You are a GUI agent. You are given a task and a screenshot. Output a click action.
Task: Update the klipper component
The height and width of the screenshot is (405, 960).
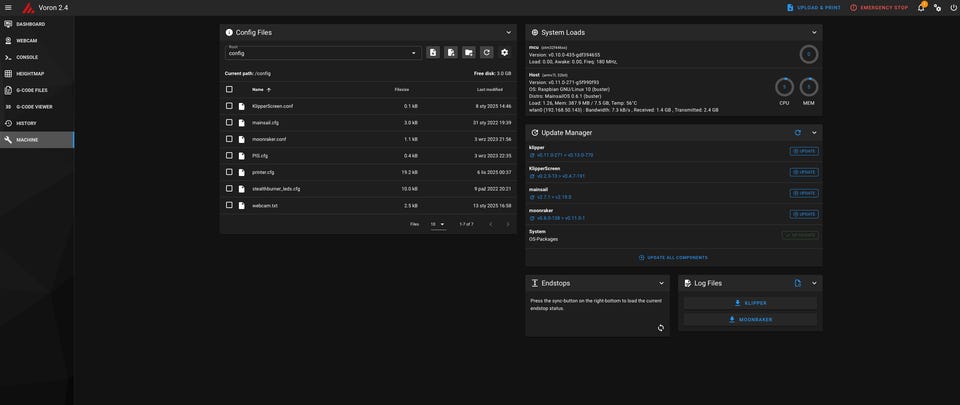coord(804,151)
